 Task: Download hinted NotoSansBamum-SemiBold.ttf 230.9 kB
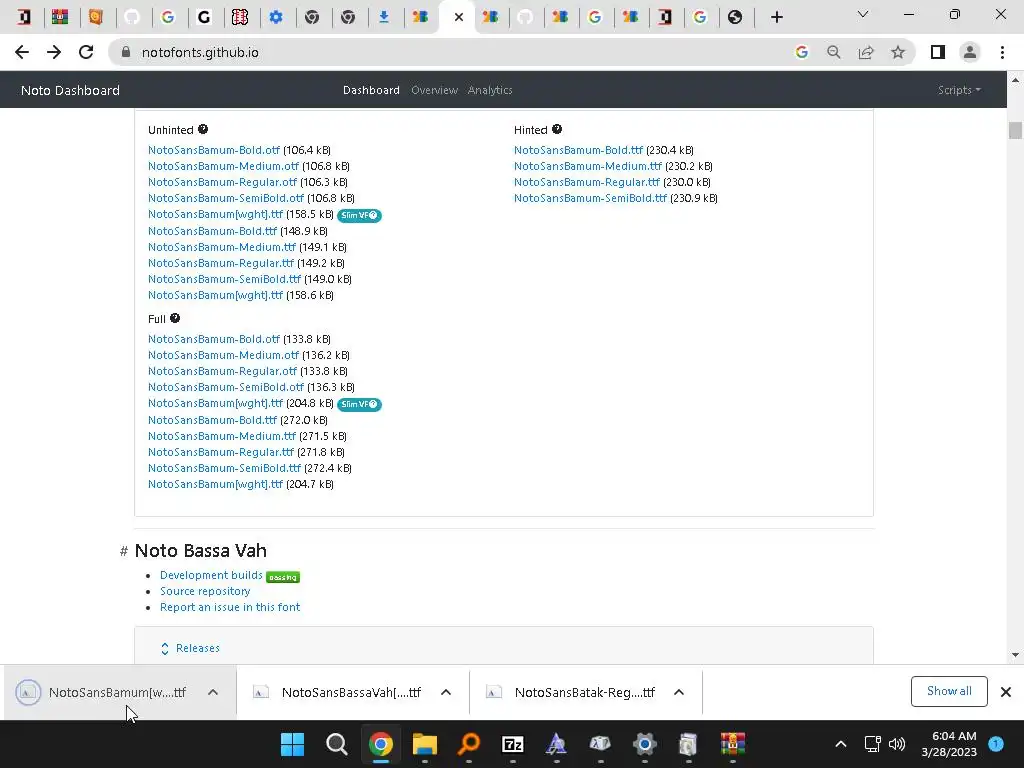590,198
